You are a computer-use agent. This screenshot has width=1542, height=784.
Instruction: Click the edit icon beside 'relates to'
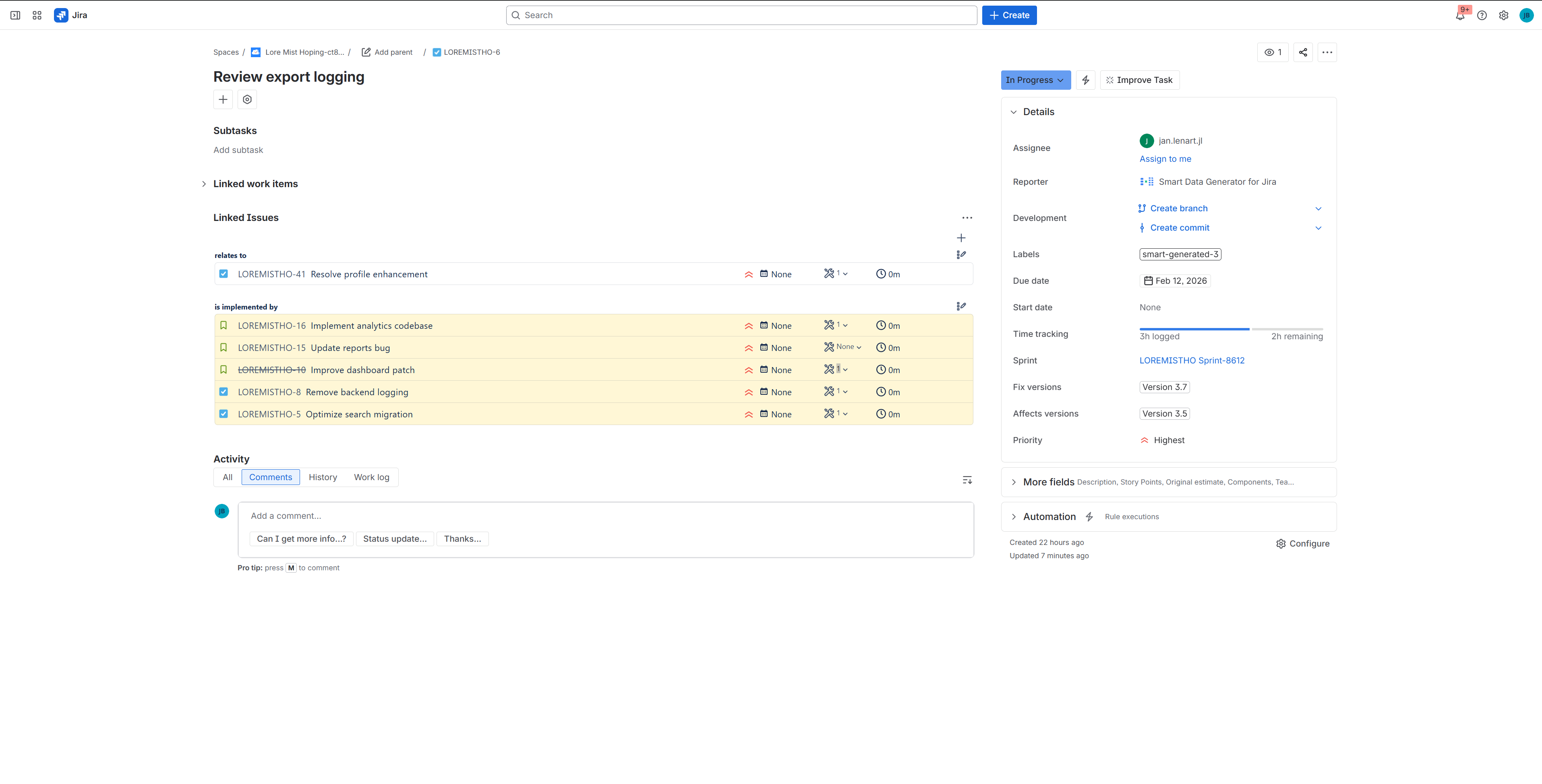click(x=961, y=255)
